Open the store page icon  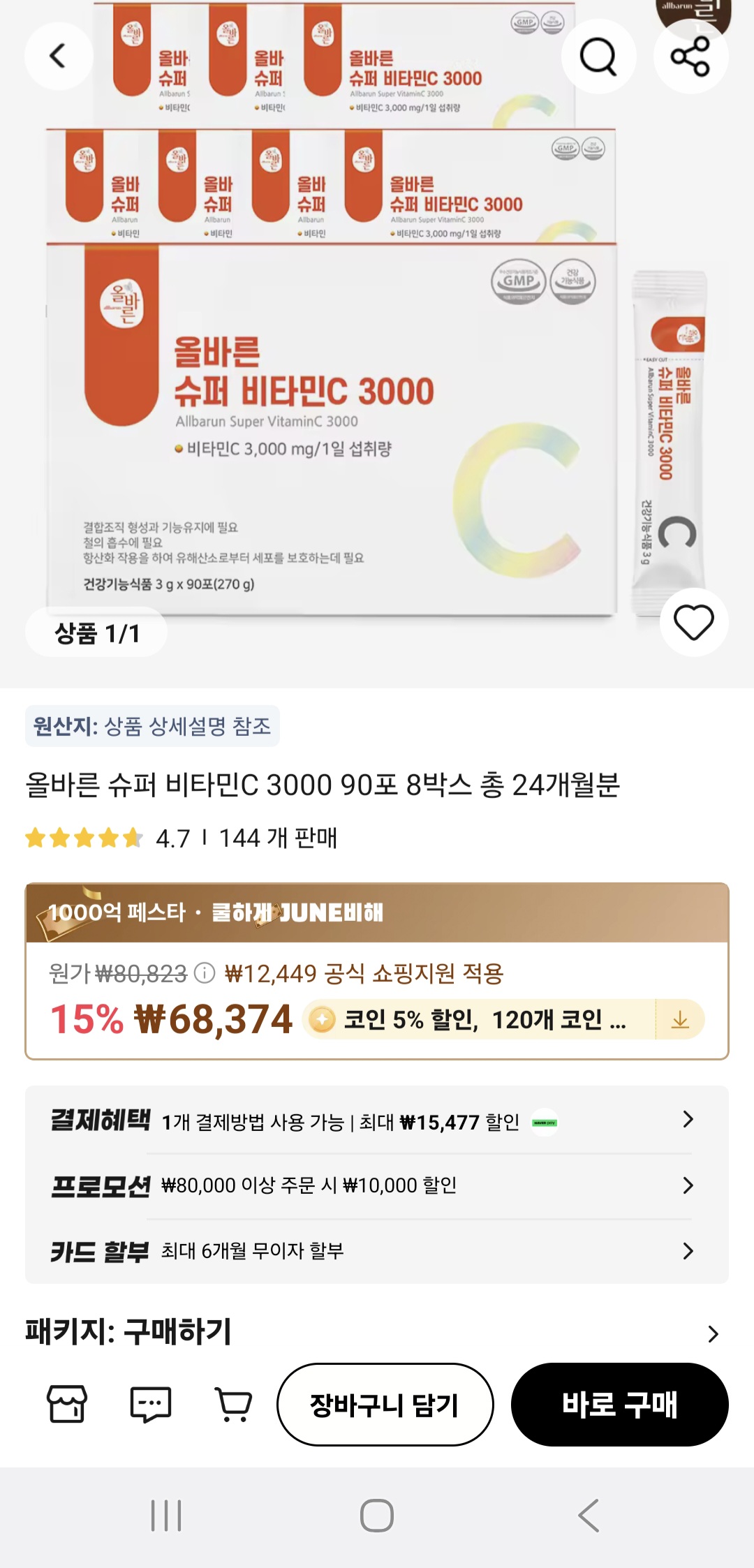[x=67, y=1404]
